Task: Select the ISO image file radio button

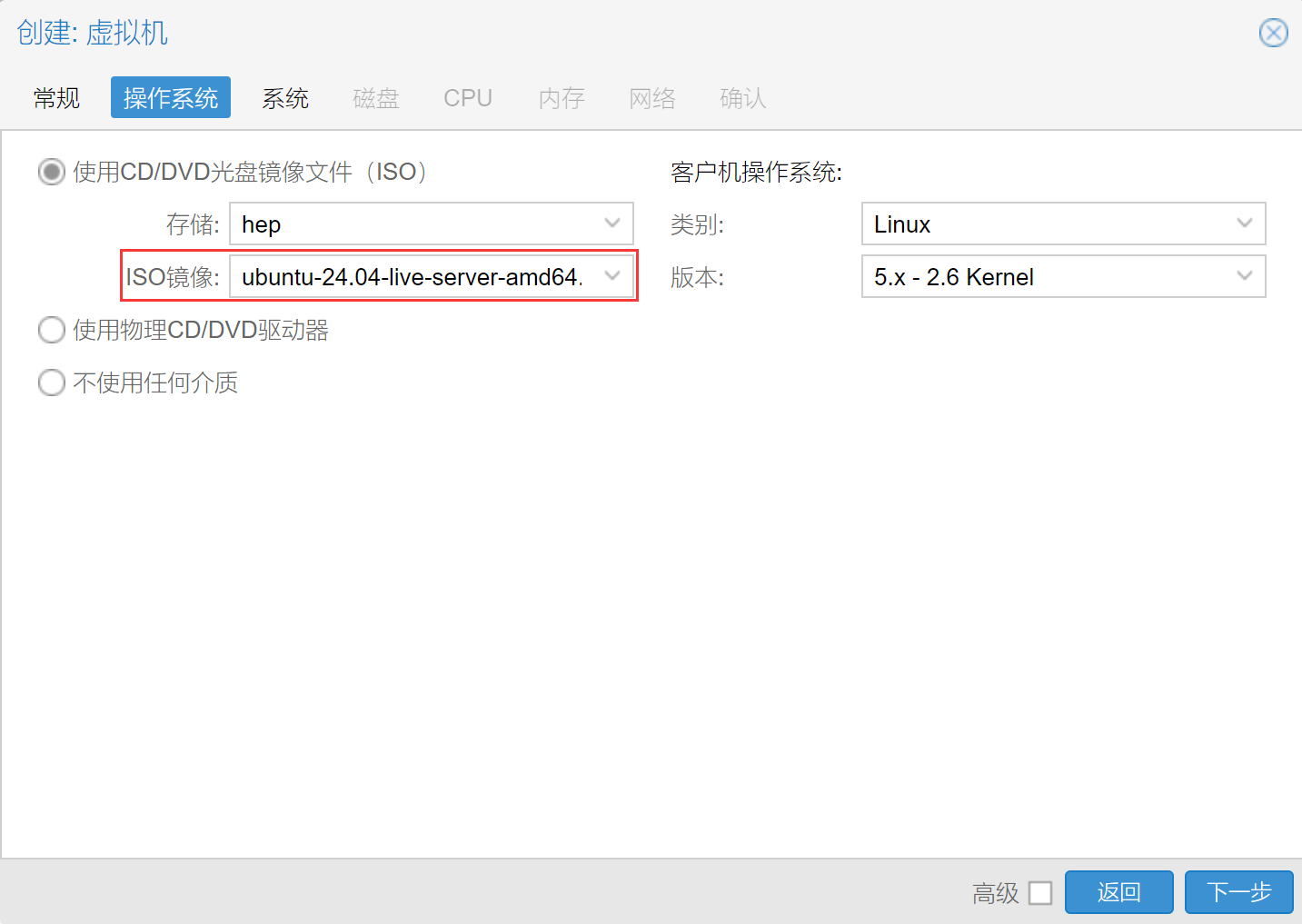Action: point(52,172)
